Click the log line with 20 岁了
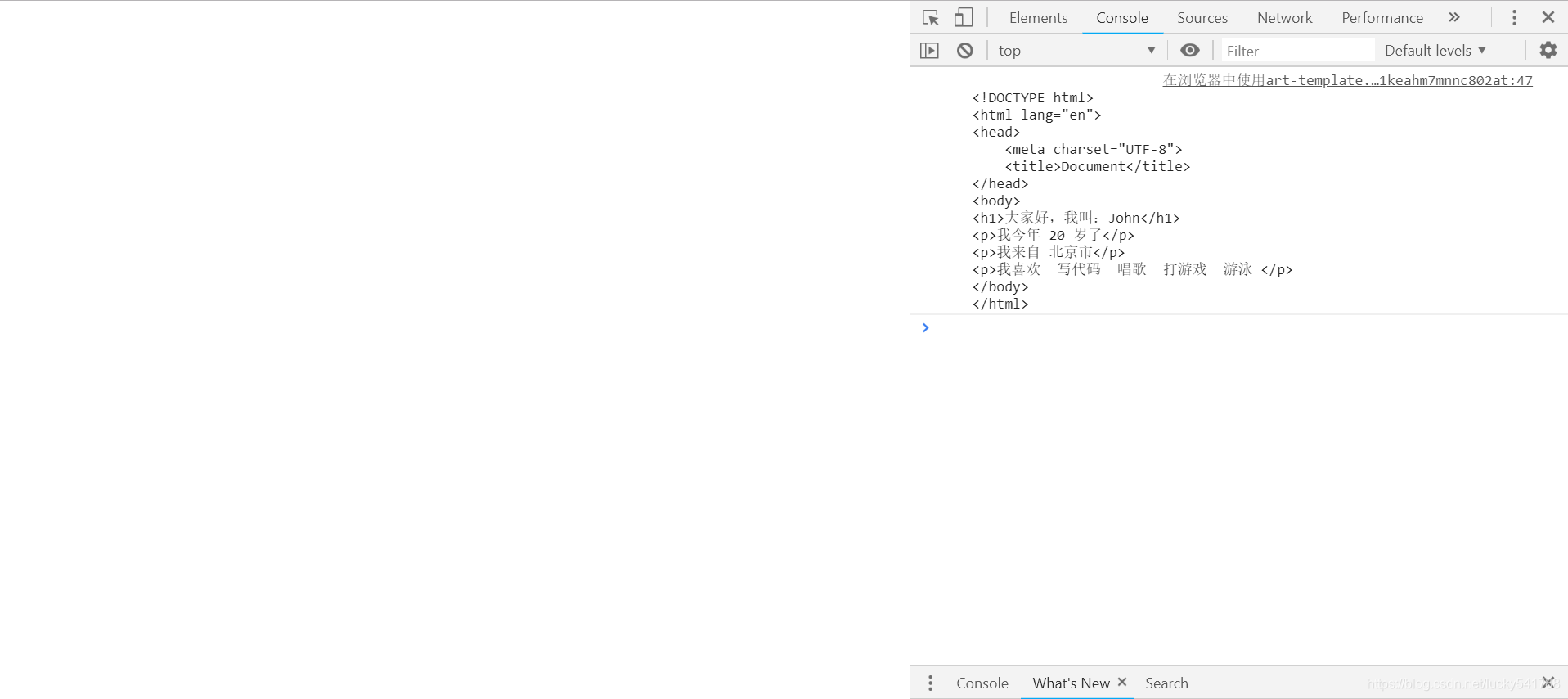Viewport: 1568px width, 699px height. pos(1053,235)
